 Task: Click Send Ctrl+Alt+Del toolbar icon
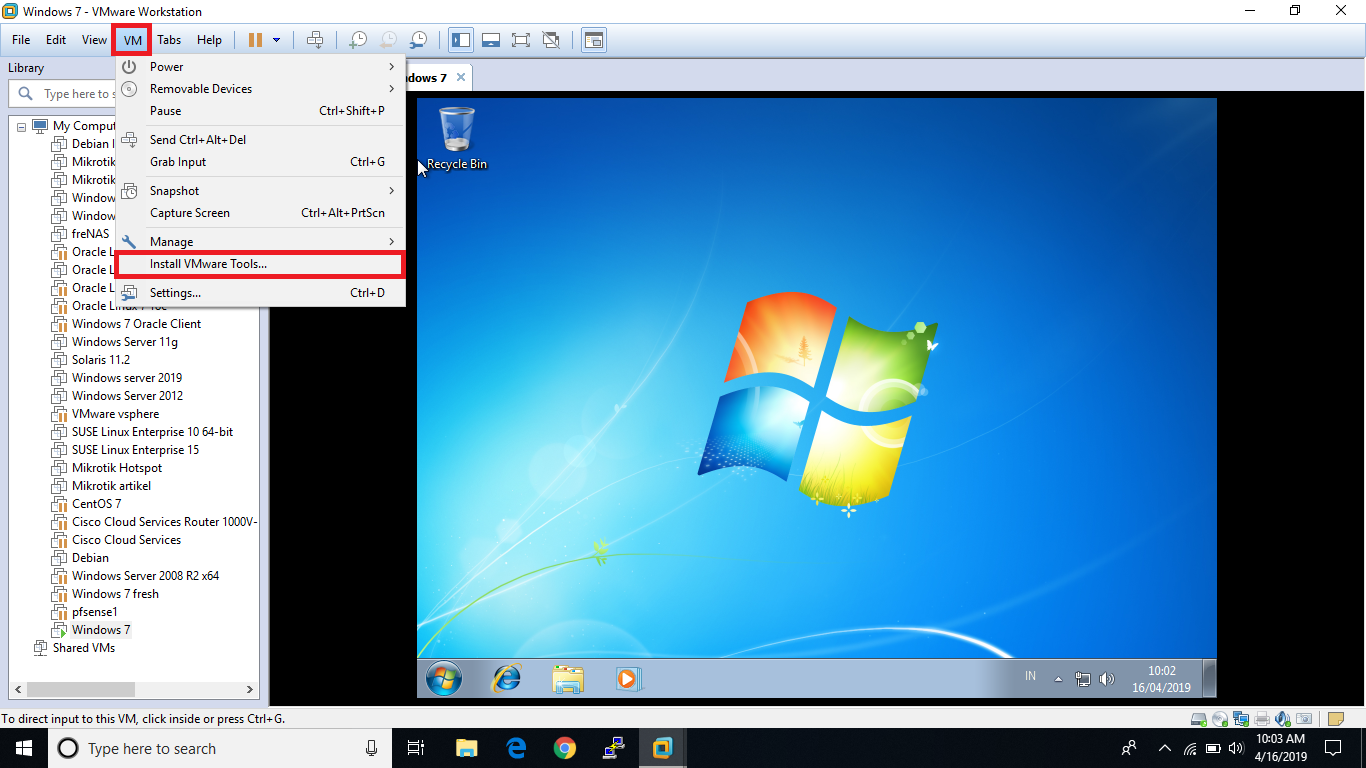pos(315,40)
